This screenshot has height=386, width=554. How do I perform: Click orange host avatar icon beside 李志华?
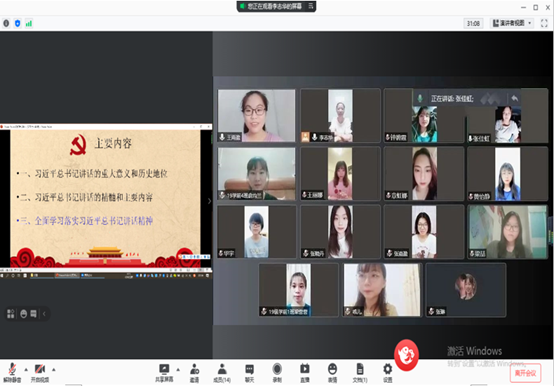[305, 137]
